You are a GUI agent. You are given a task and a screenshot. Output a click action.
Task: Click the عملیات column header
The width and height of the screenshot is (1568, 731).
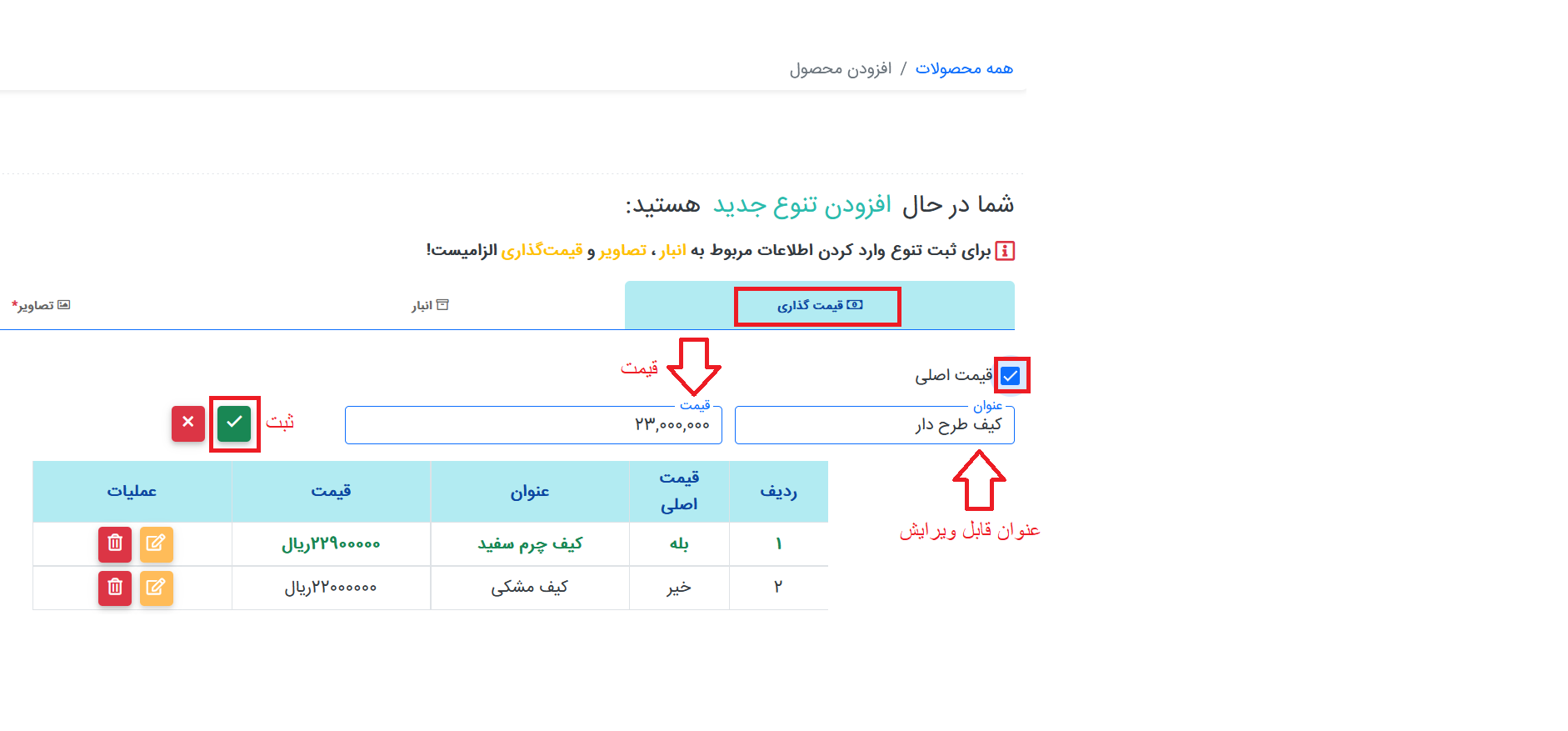tap(132, 492)
